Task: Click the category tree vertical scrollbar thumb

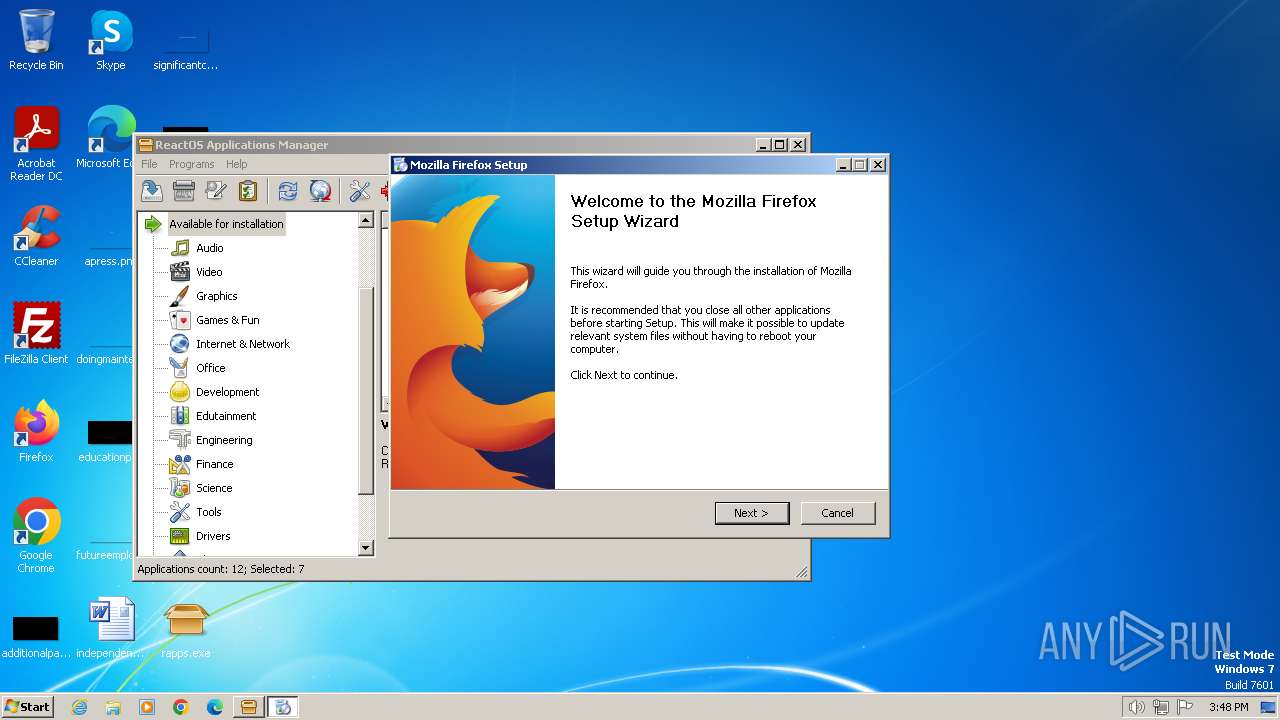Action: (x=365, y=391)
